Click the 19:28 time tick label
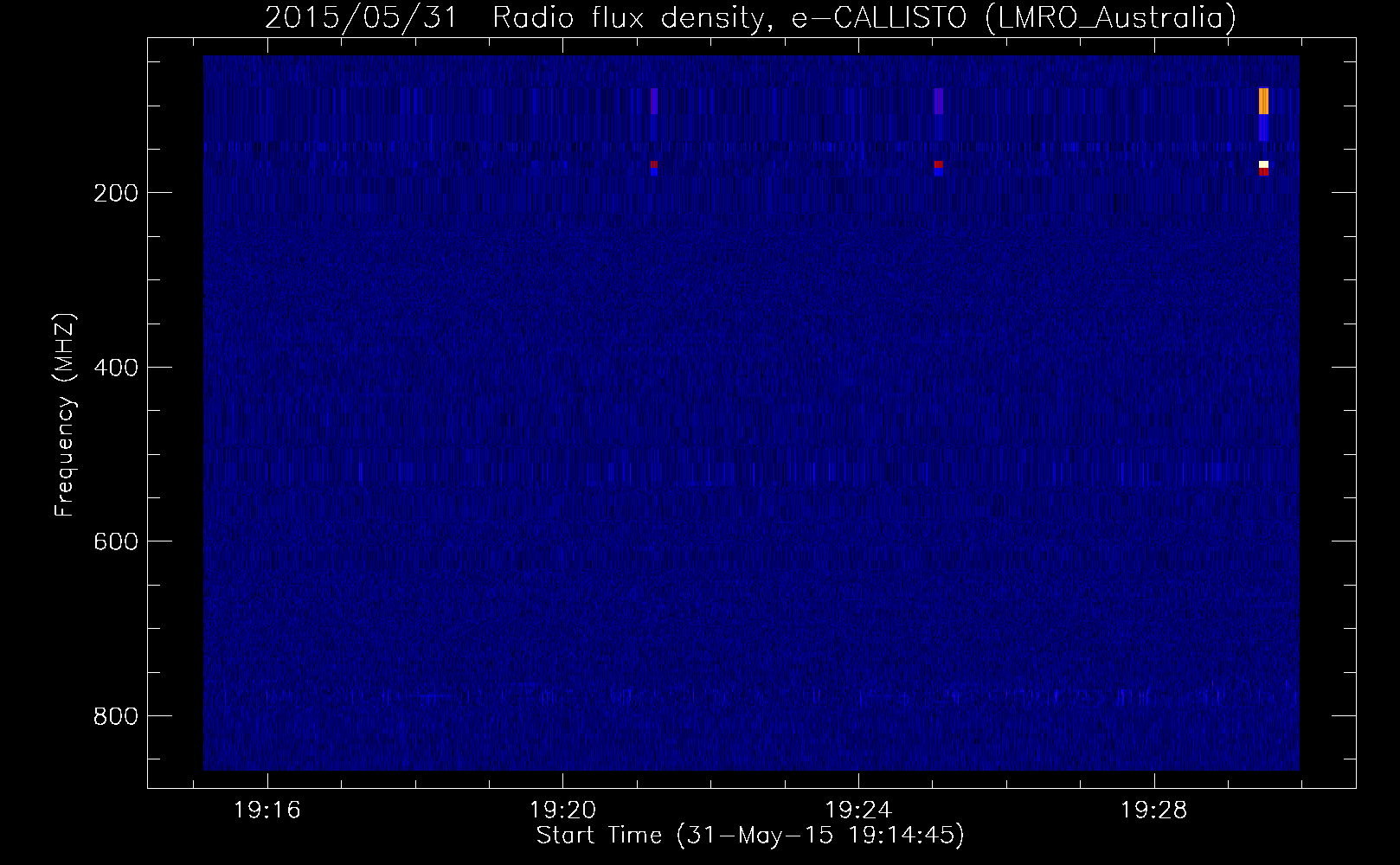 1154,811
